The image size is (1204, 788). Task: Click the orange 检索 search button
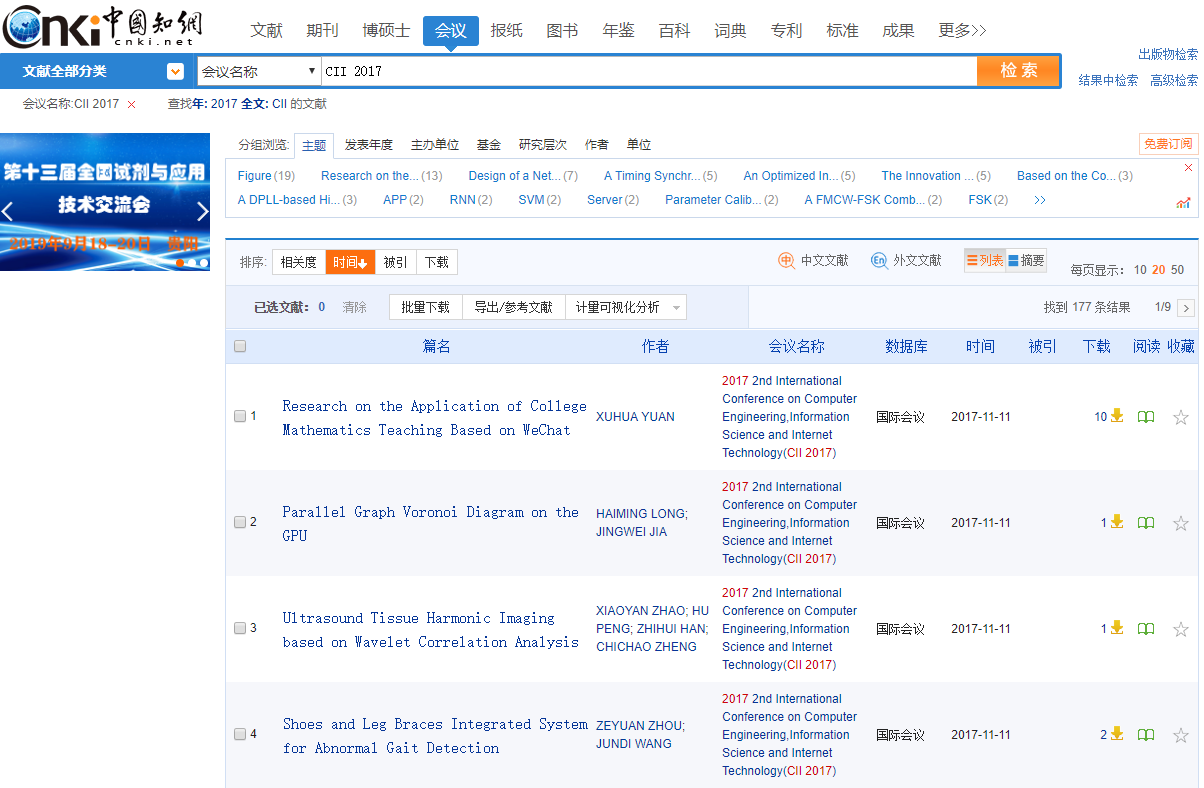[x=1018, y=71]
